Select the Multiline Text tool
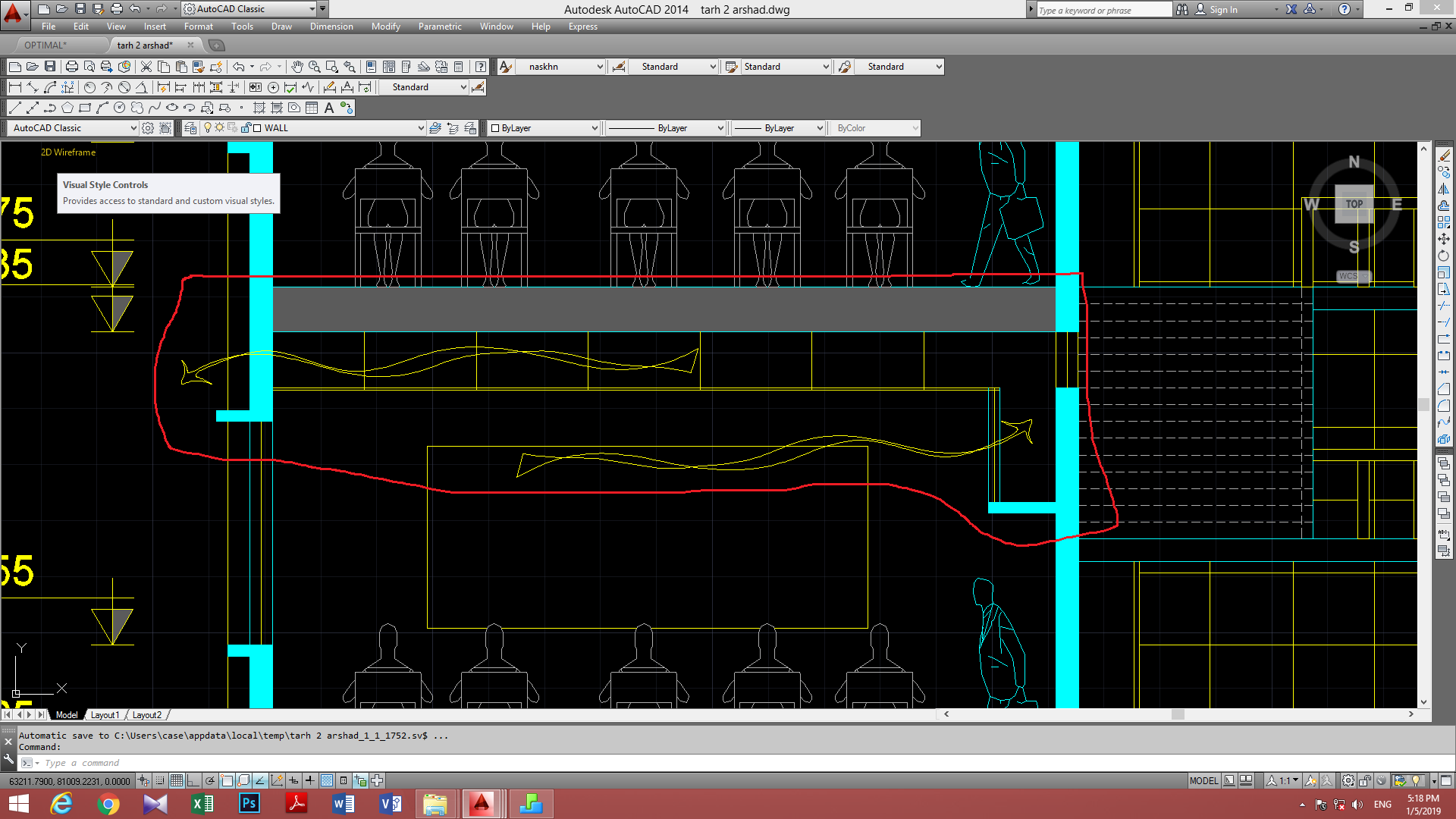Screen dimensions: 1456x819 coord(329,108)
